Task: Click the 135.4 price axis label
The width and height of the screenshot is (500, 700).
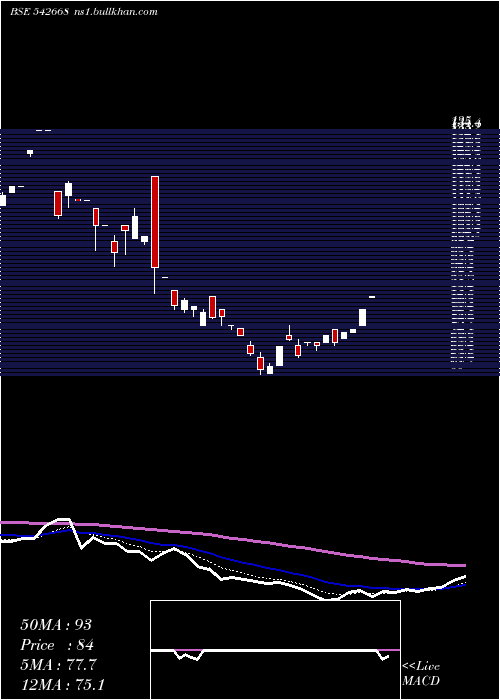Action: click(467, 121)
